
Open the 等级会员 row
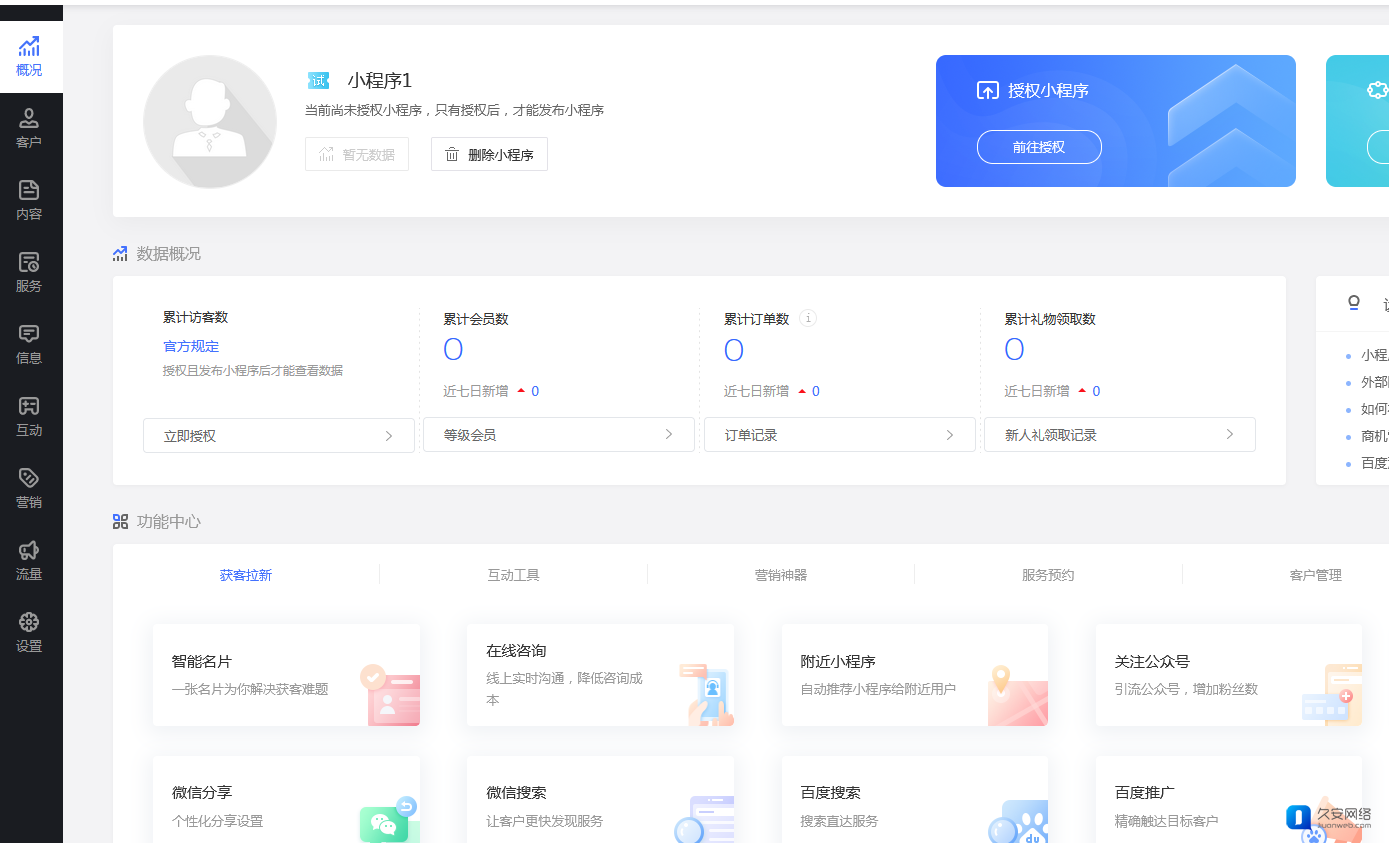point(559,435)
